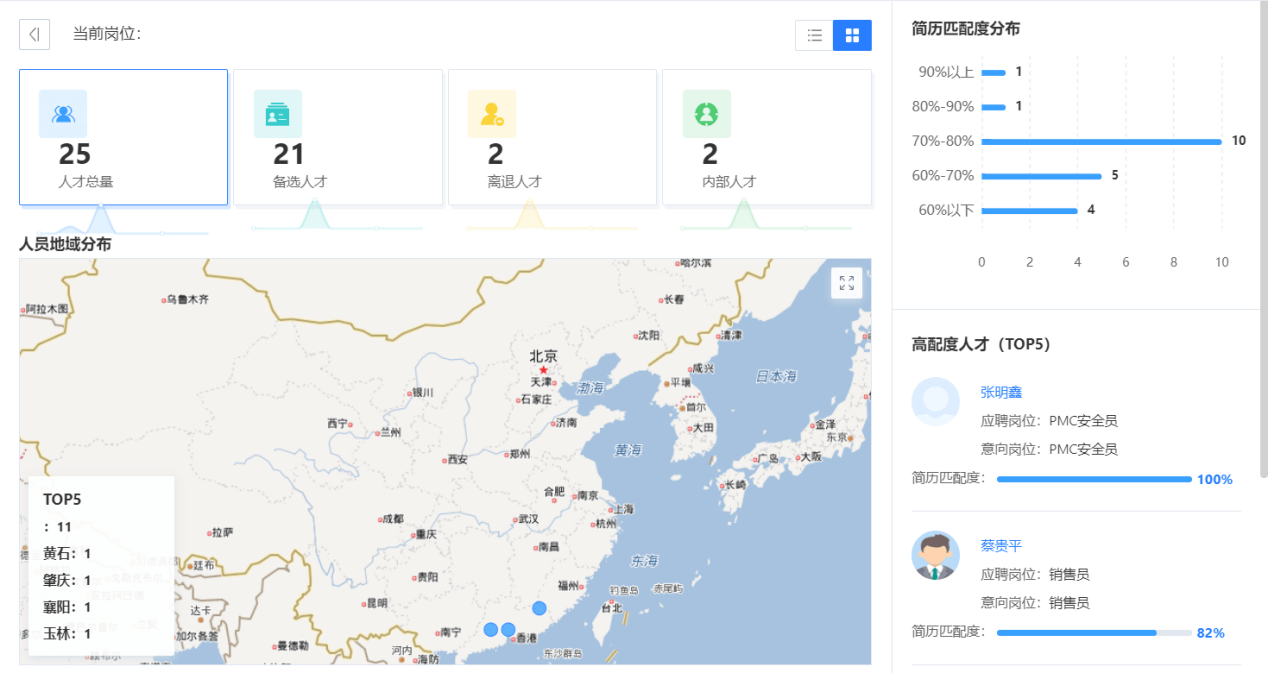Click the blue map marker near 福州
The height and width of the screenshot is (673, 1268).
click(x=539, y=608)
